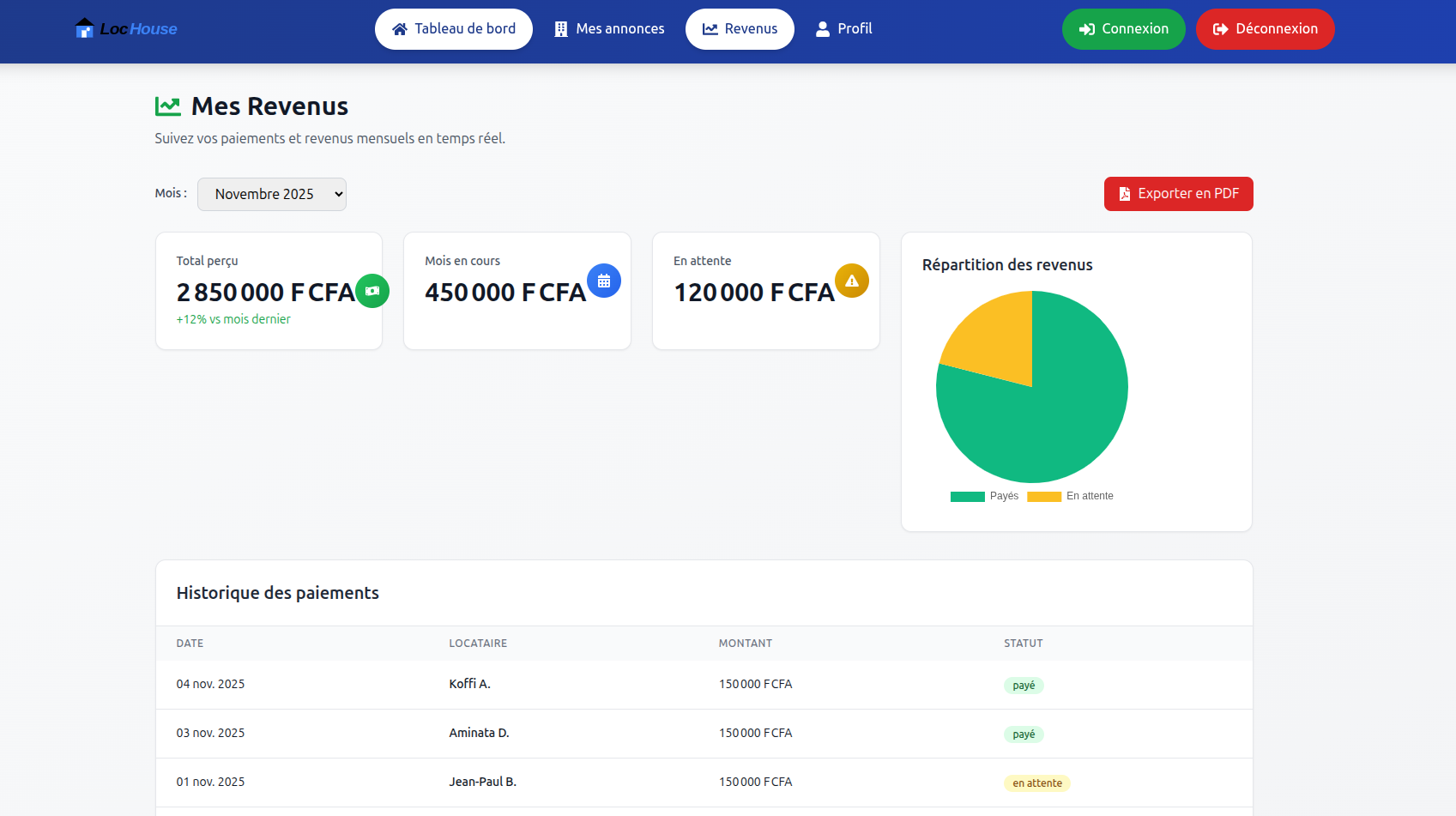Image resolution: width=1456 pixels, height=816 pixels.
Task: Click the LocHouse house logo icon
Action: (x=84, y=28)
